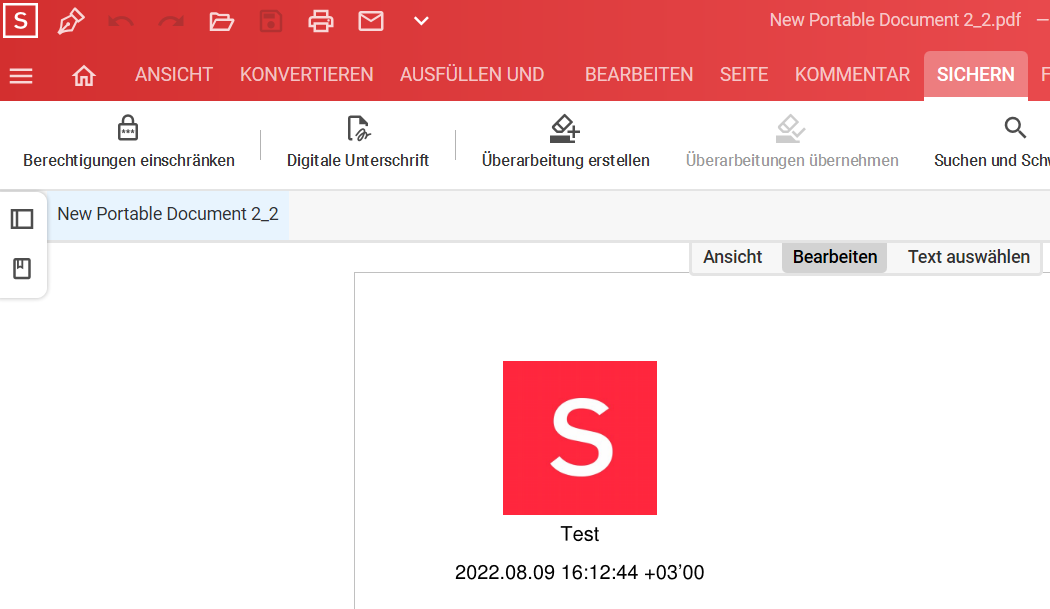
Task: Go to the home icon
Action: point(84,76)
